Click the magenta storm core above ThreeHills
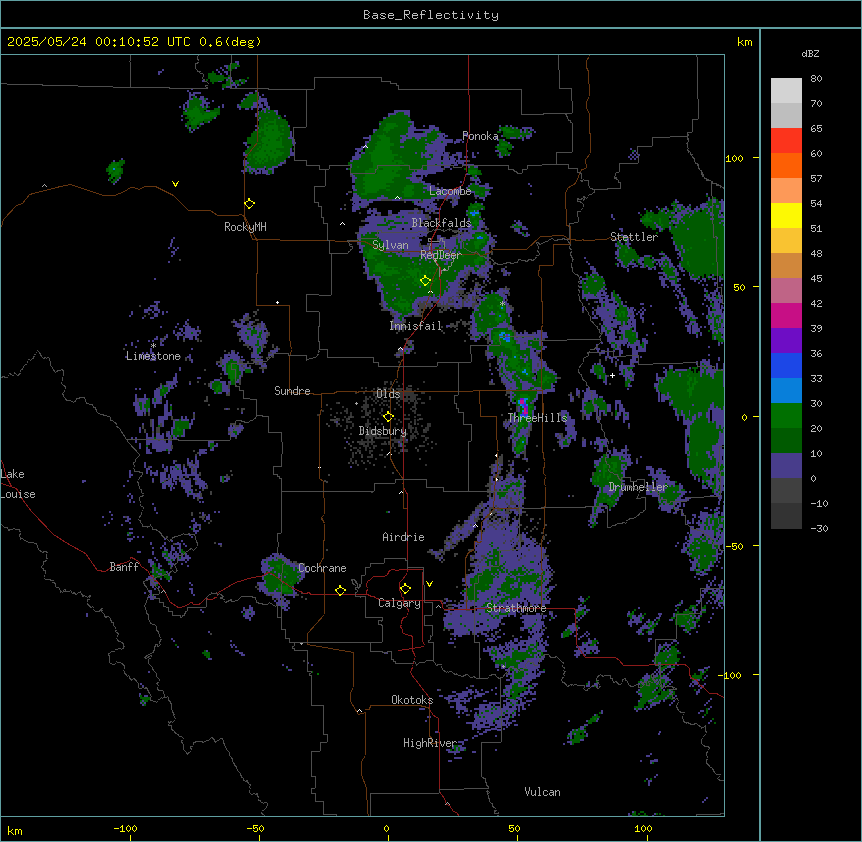This screenshot has width=862, height=842. click(x=524, y=406)
